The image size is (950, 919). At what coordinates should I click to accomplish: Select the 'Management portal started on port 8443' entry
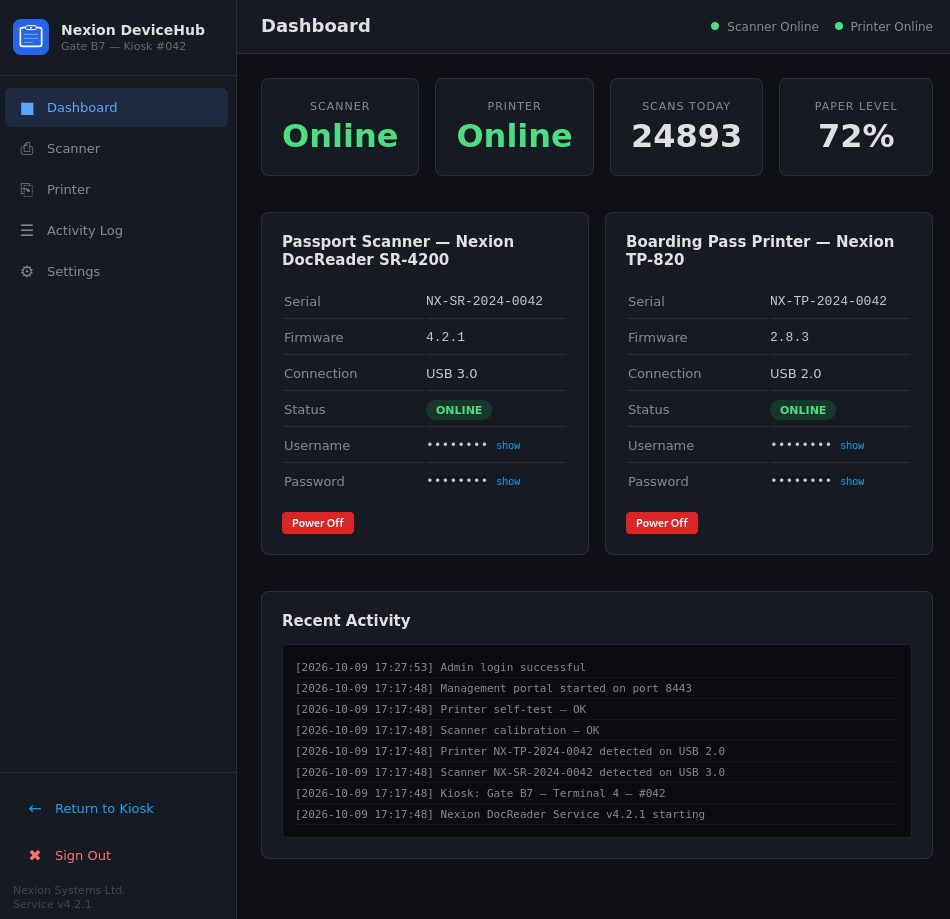[x=597, y=688]
